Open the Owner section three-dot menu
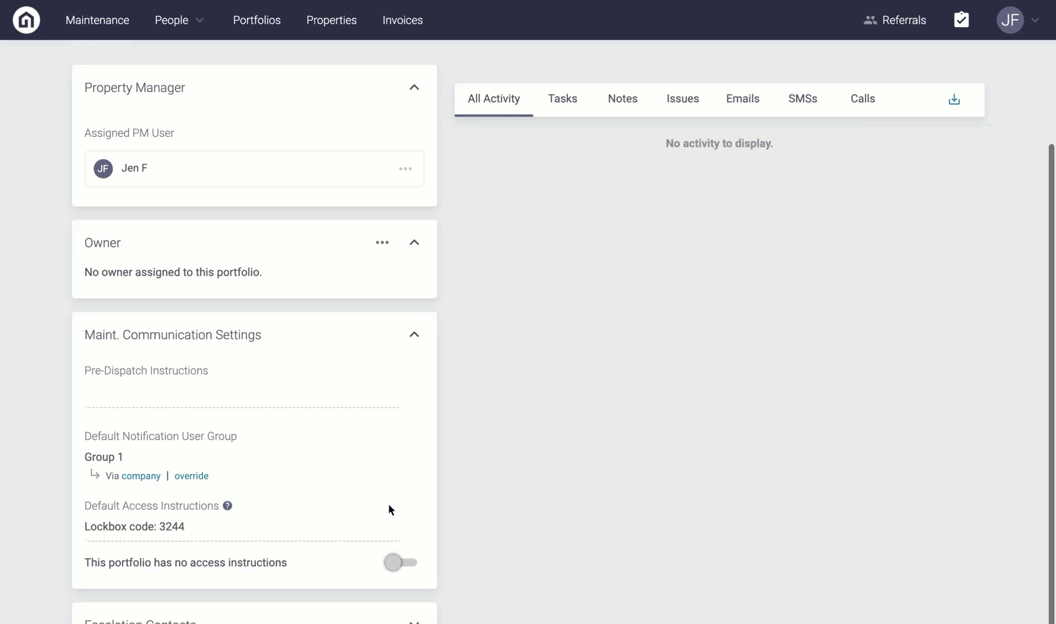Image resolution: width=1056 pixels, height=624 pixels. point(382,243)
